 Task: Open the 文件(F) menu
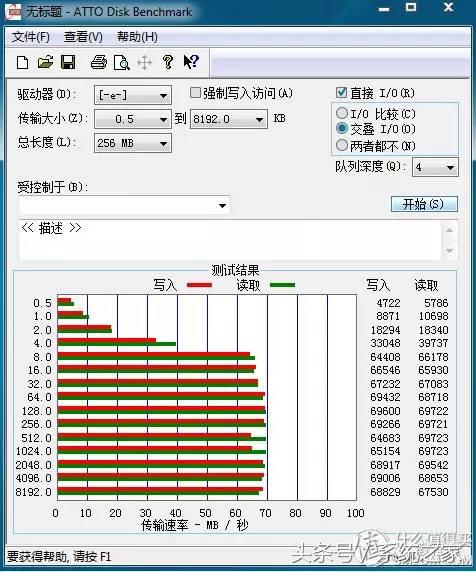pyautogui.click(x=31, y=37)
